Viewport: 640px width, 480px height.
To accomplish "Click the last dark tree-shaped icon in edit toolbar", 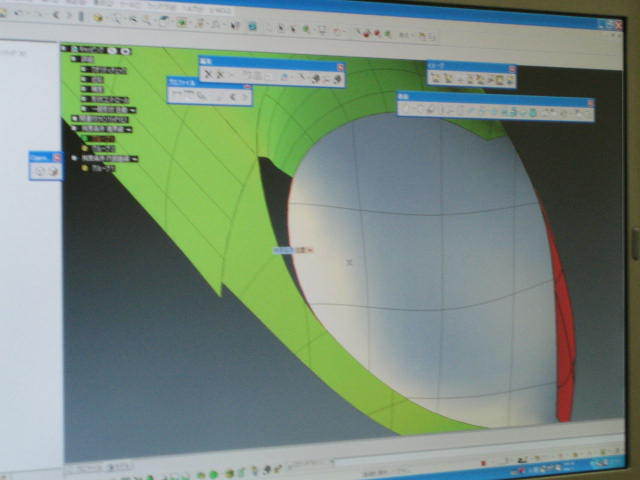I will 337,79.
